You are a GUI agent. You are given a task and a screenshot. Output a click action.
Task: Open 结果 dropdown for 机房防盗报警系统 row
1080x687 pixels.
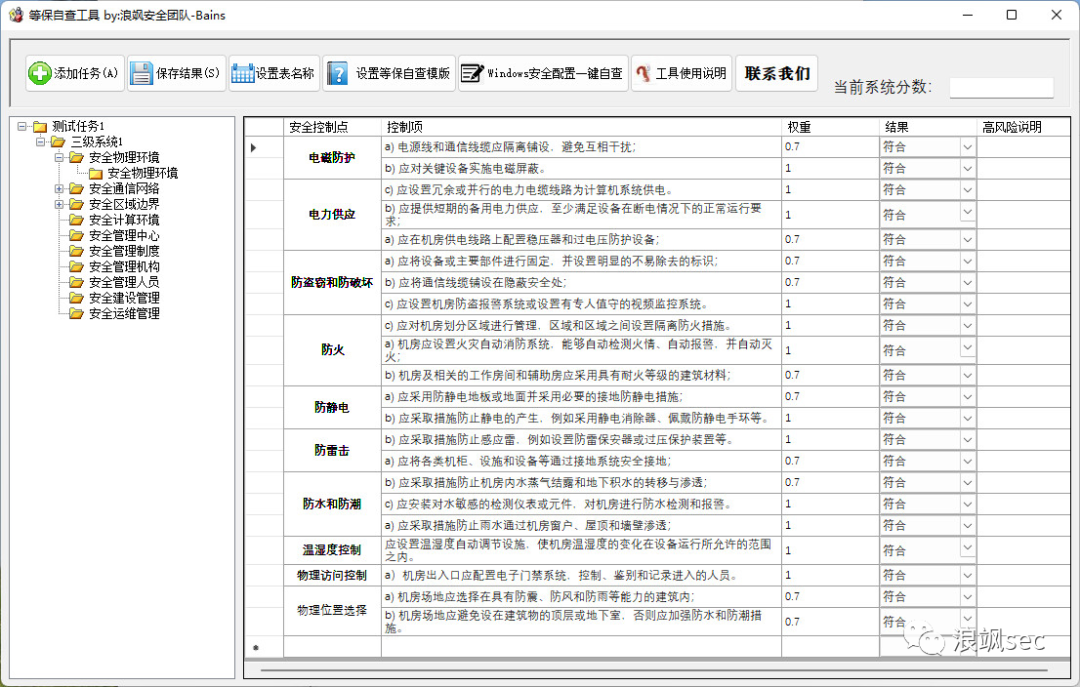click(968, 304)
